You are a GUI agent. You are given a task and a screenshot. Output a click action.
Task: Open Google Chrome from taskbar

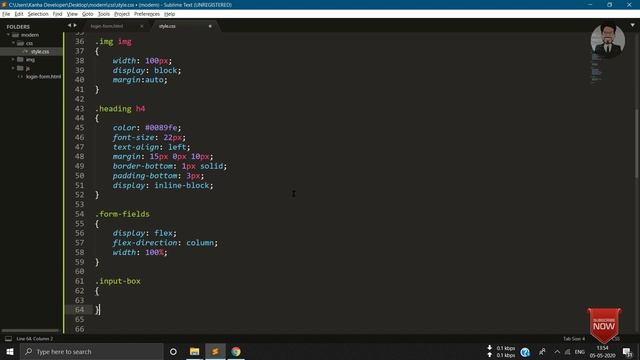click(x=236, y=351)
